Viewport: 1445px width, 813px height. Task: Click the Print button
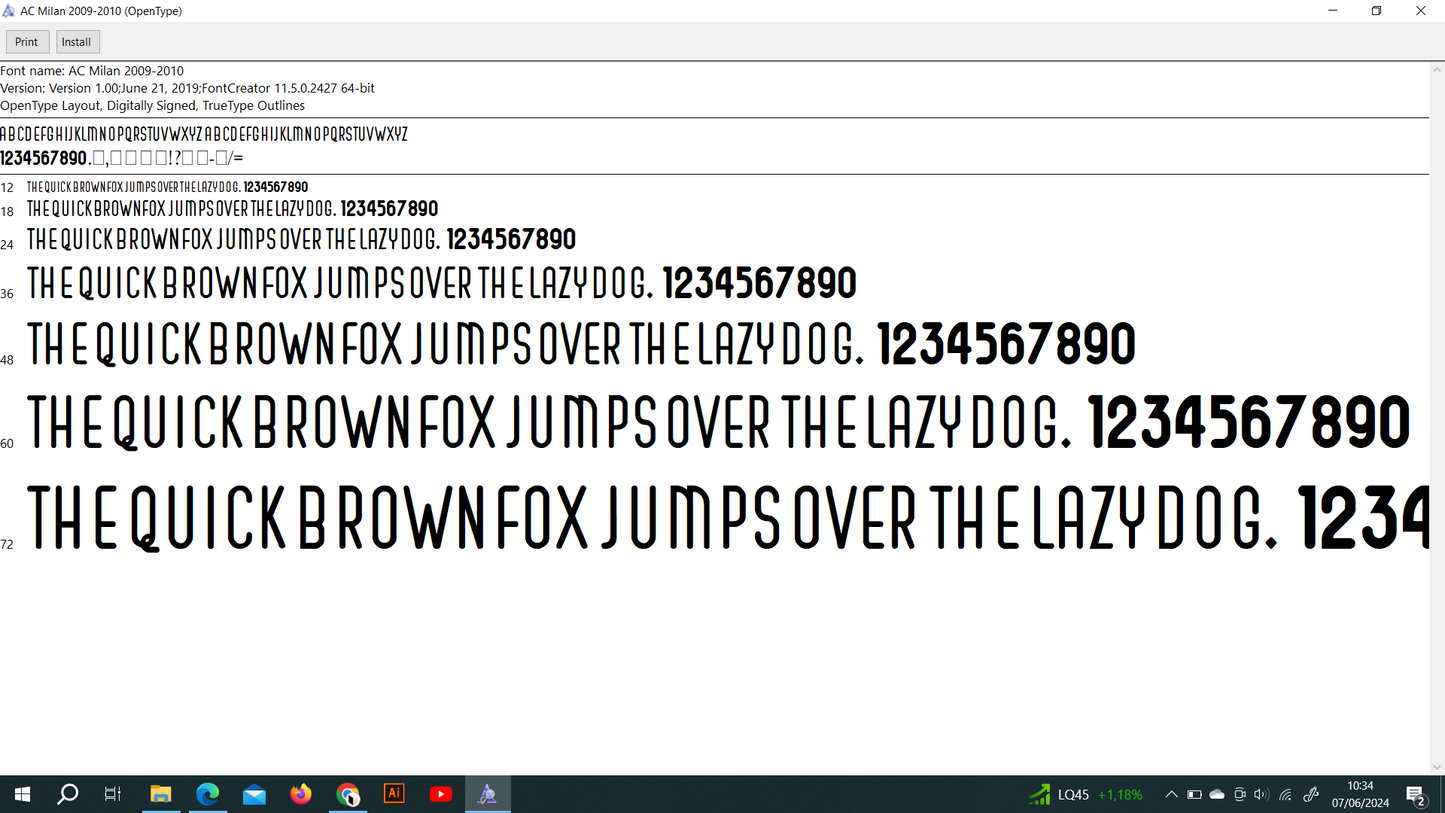pyautogui.click(x=27, y=42)
